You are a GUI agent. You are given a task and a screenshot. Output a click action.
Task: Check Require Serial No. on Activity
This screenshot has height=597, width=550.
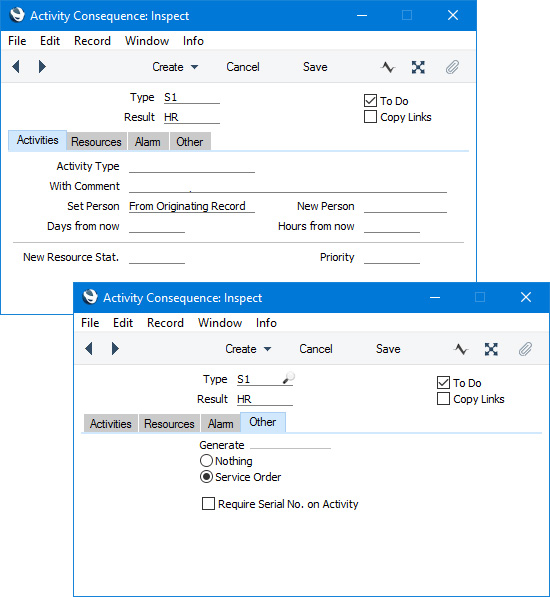208,504
